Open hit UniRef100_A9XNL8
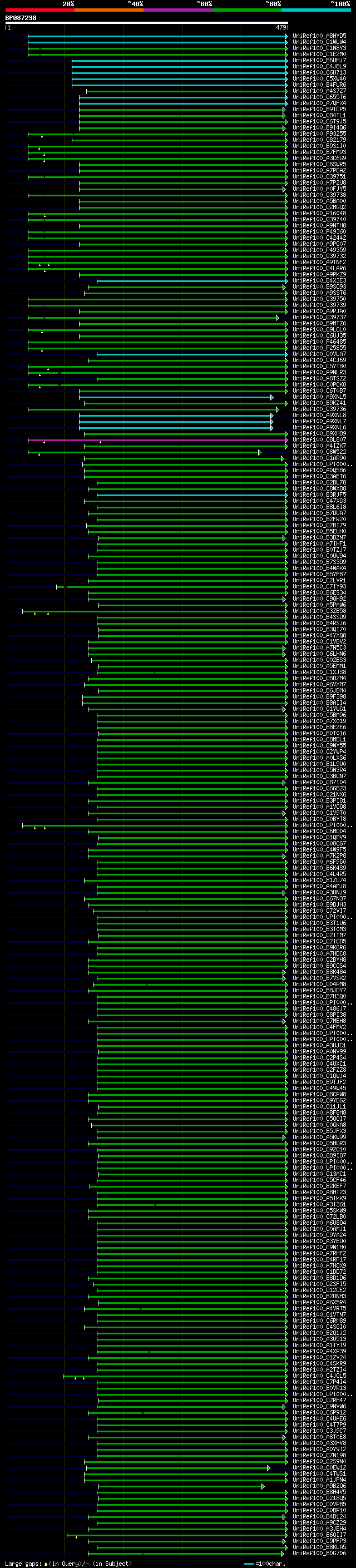356x1568 pixels. [x=319, y=415]
